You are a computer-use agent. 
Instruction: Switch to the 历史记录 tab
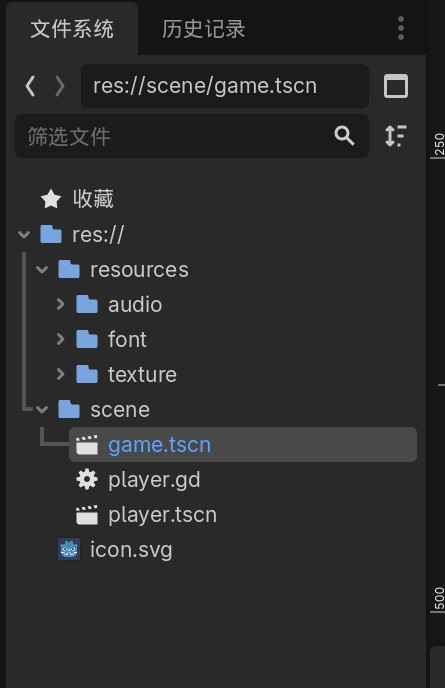(203, 29)
